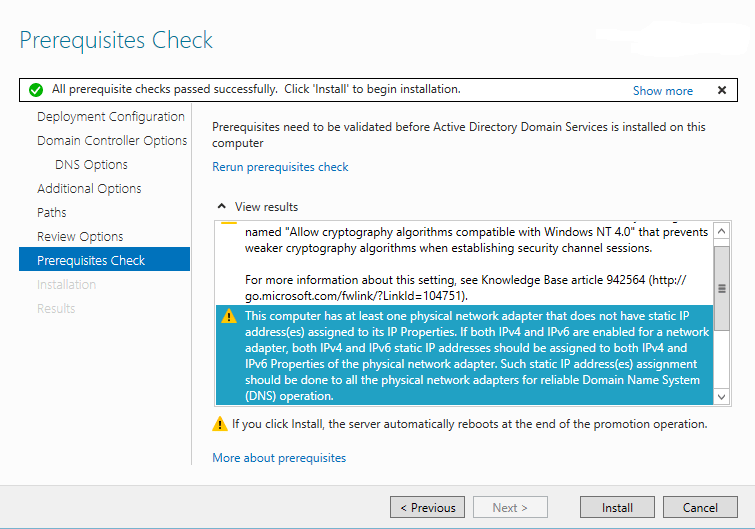Click the warning icon next to reboot notice
This screenshot has width=755, height=529.
[x=220, y=424]
